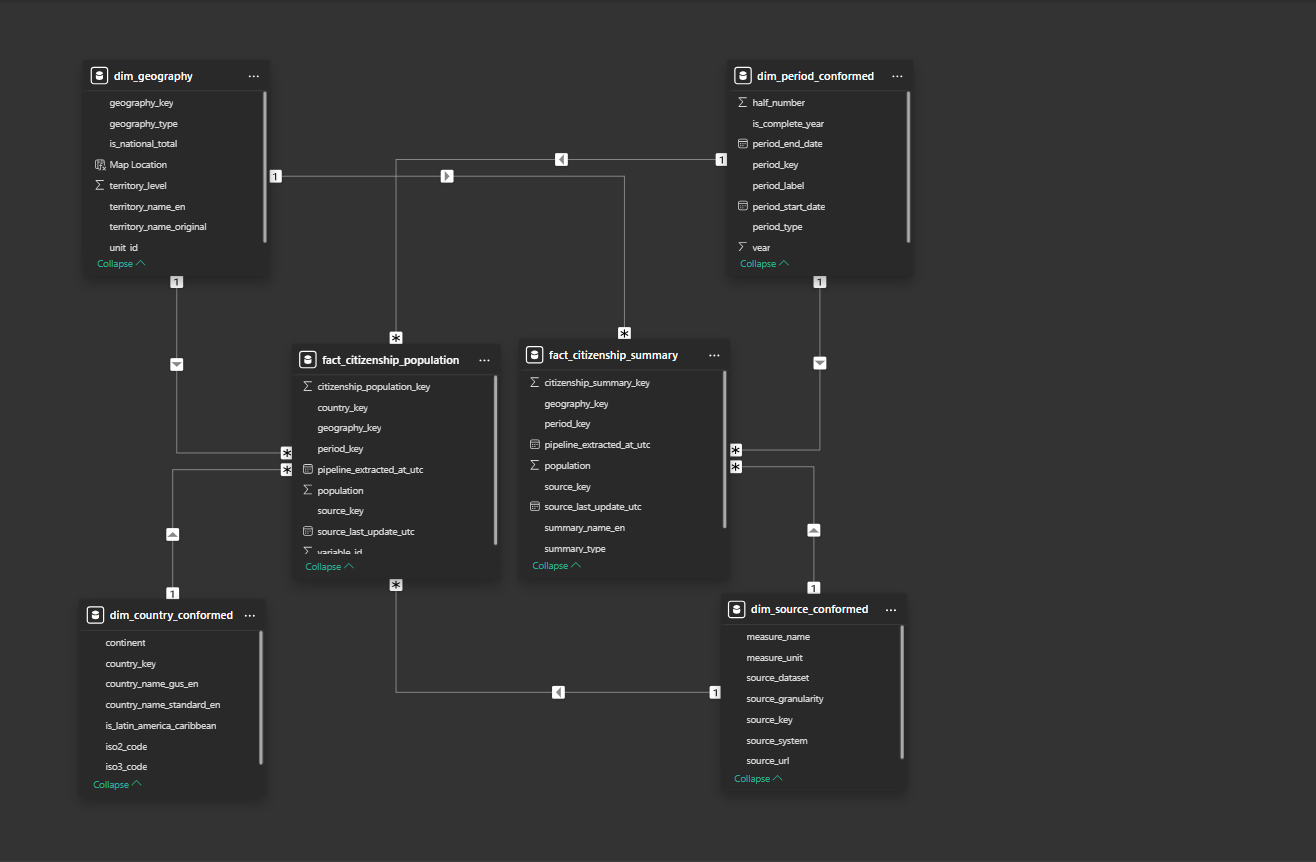Click filter arrow below dim_geography table
The width and height of the screenshot is (1316, 862).
point(177,364)
